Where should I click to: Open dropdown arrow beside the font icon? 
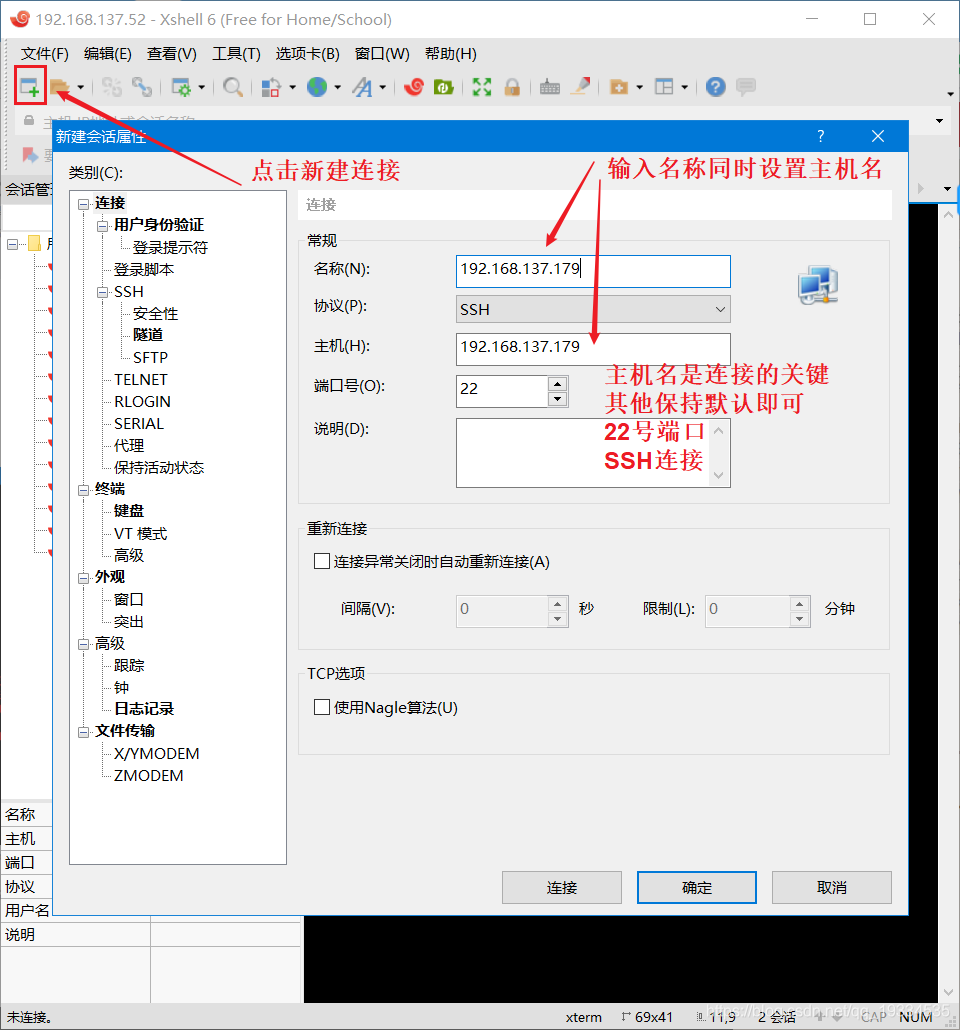pyautogui.click(x=382, y=87)
